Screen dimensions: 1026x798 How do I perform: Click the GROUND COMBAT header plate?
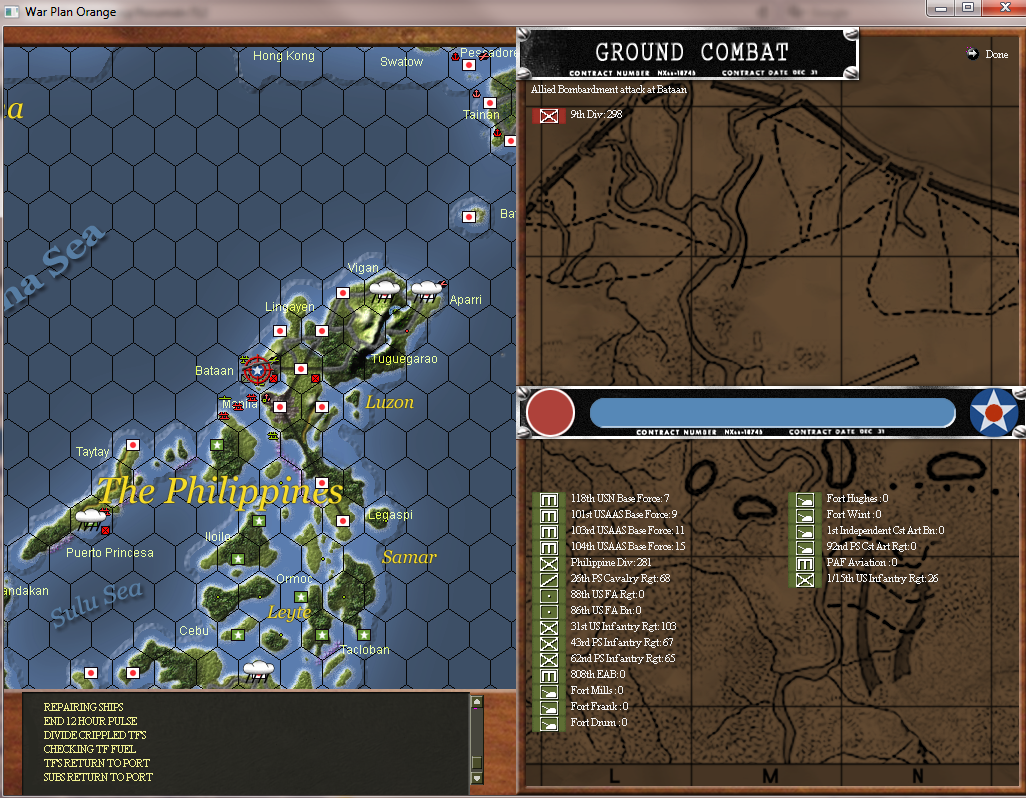point(688,54)
